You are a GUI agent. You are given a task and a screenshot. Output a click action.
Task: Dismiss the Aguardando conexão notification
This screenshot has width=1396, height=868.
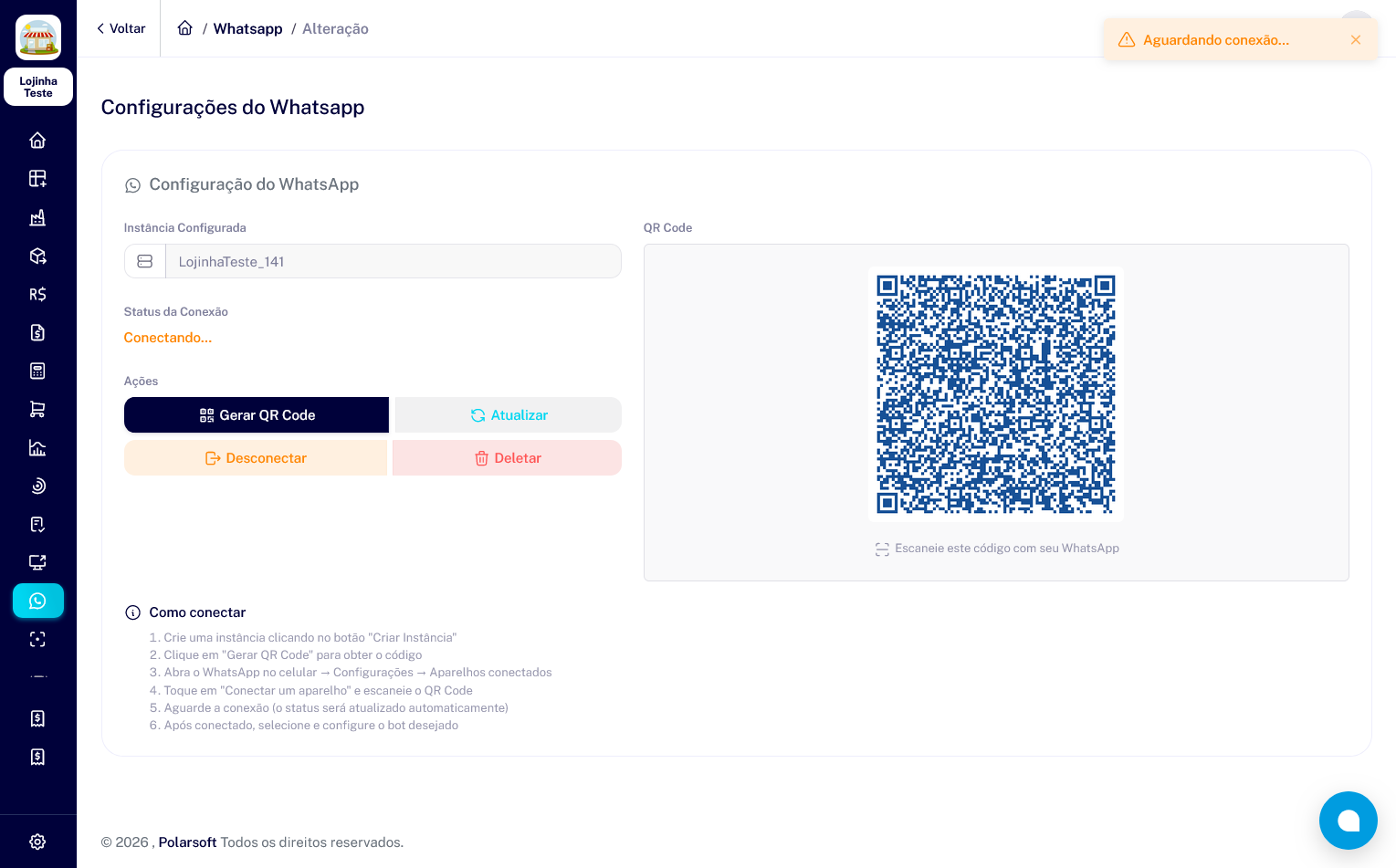click(1356, 40)
